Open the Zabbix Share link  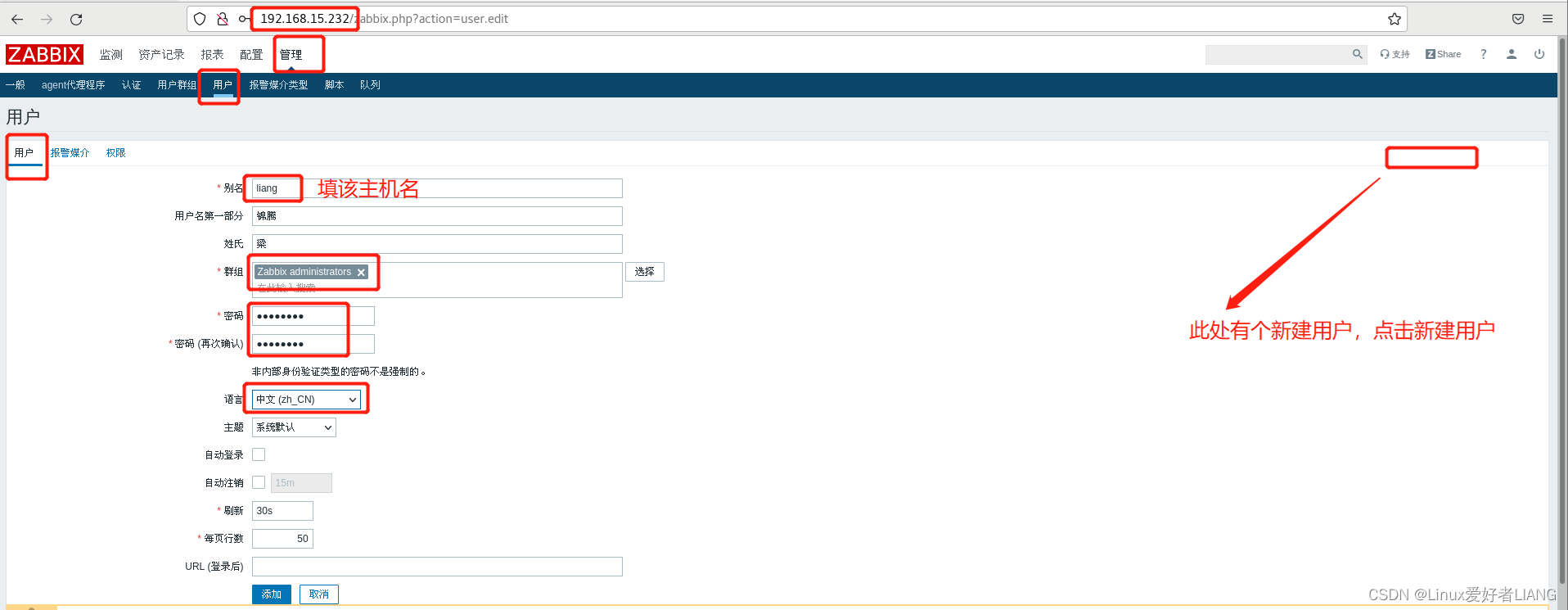tap(1443, 54)
